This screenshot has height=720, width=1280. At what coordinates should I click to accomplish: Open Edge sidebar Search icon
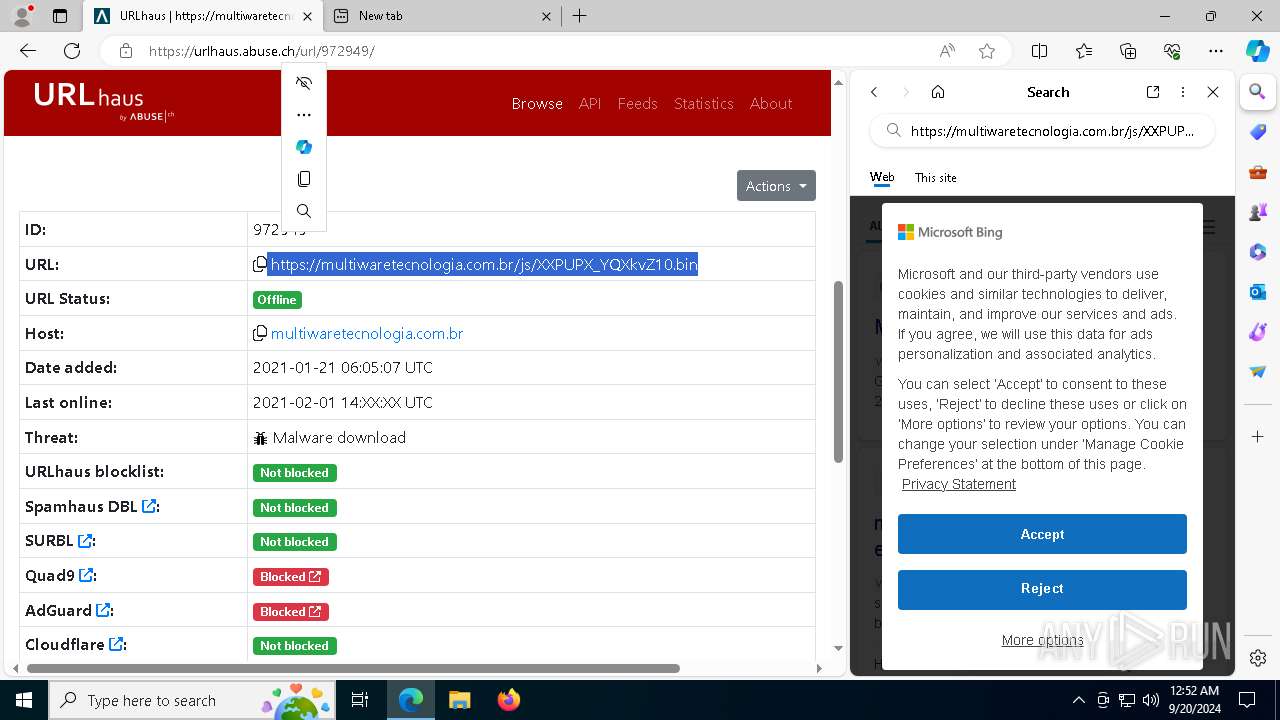(1258, 92)
